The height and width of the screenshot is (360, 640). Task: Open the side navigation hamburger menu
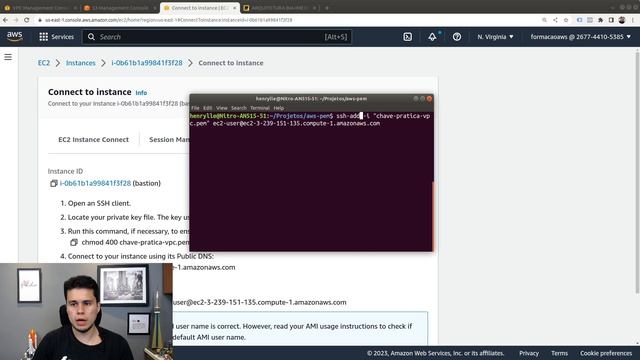pyautogui.click(x=8, y=57)
